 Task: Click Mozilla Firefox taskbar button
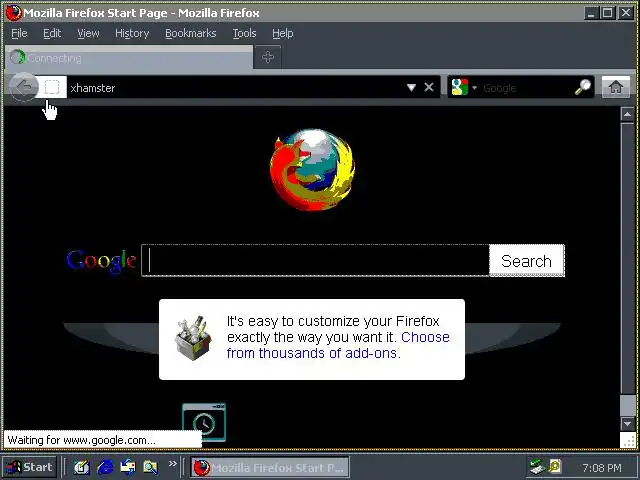tap(270, 467)
